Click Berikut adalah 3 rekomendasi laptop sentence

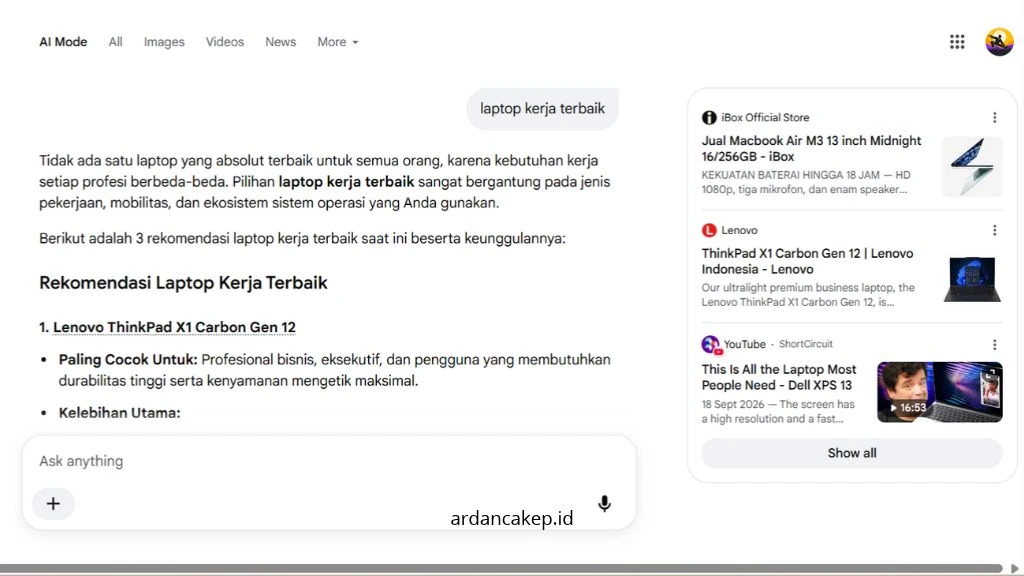pyautogui.click(x=302, y=238)
